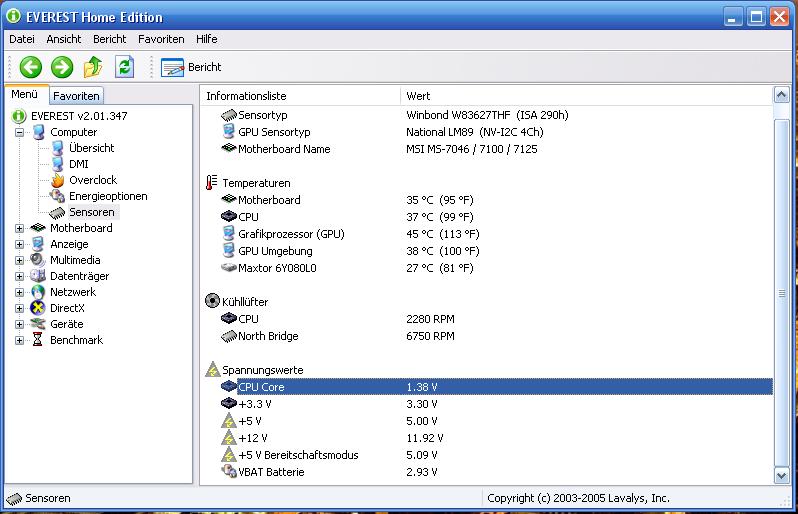The width and height of the screenshot is (798, 514).
Task: Select Übersicht in the tree
Action: click(x=92, y=148)
